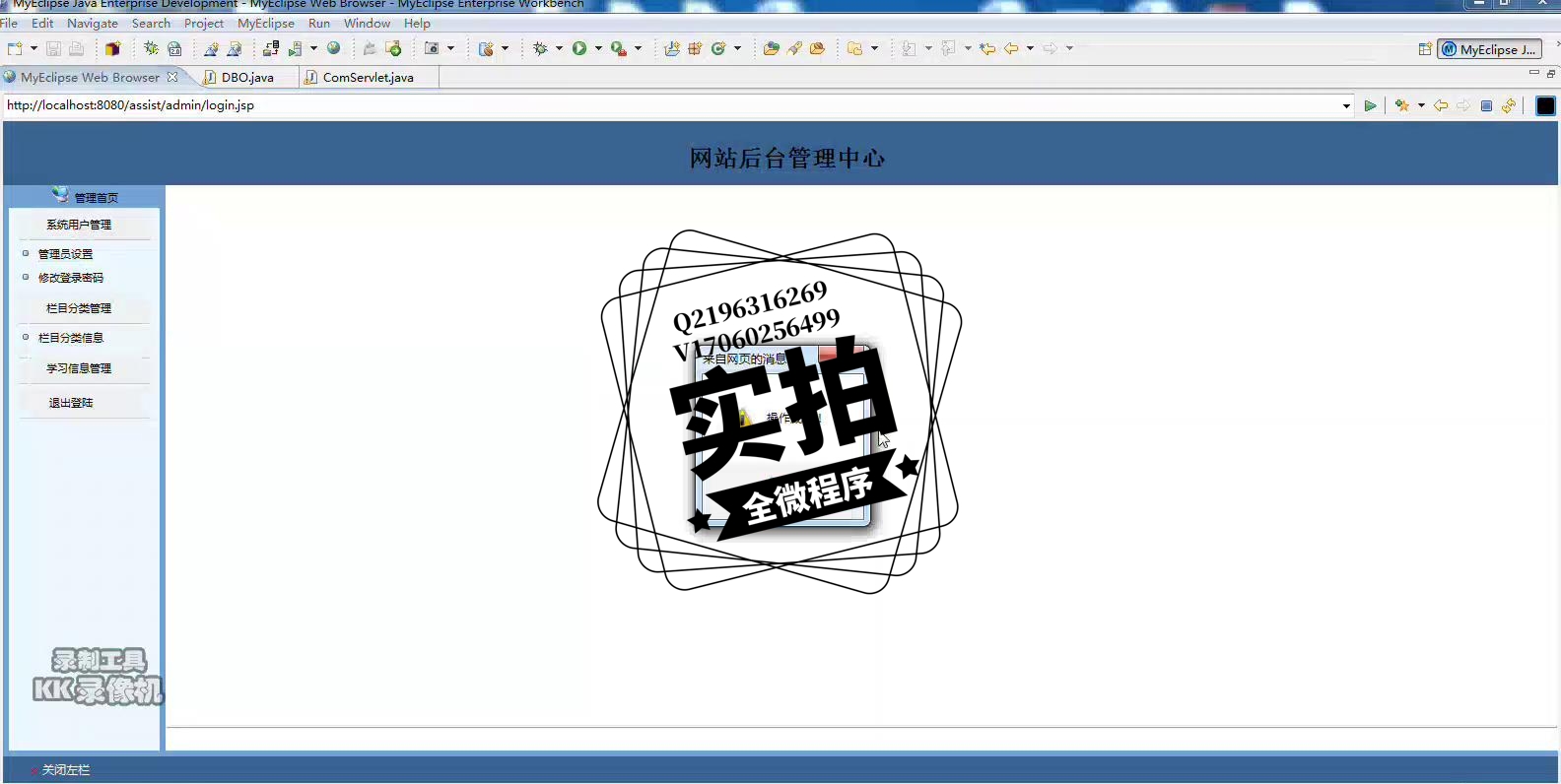This screenshot has width=1561, height=784.
Task: Open the External Tools dropdown arrow
Action: [638, 48]
